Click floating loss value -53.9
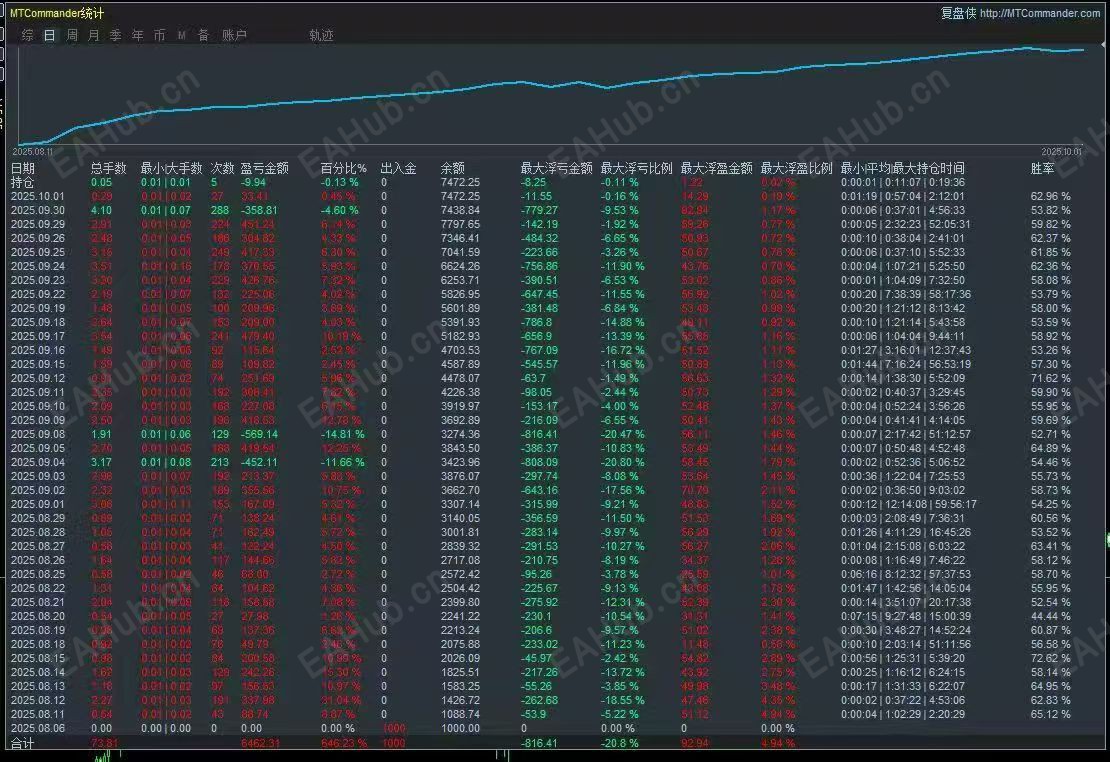This screenshot has width=1110, height=762. [x=536, y=715]
